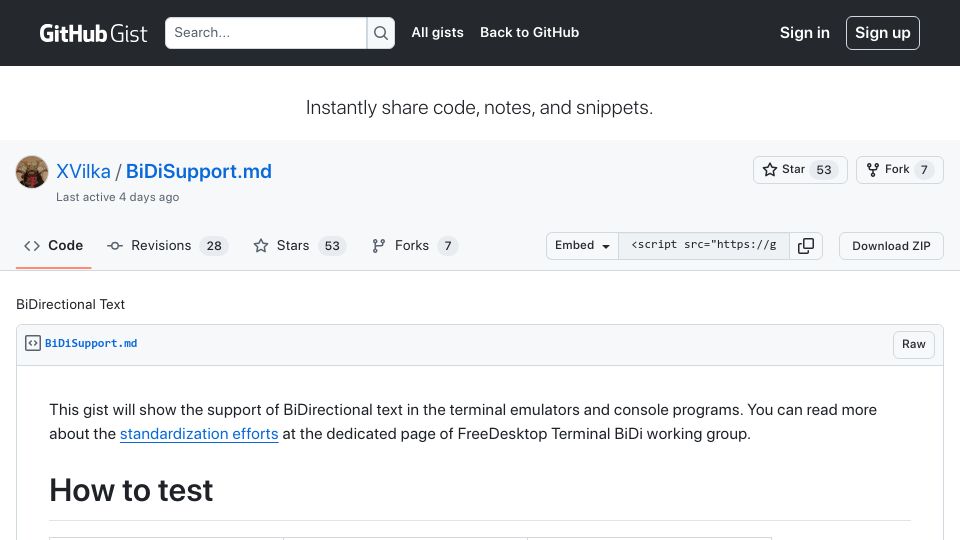The width and height of the screenshot is (960, 540).
Task: Open the GitHub Gist logo homepage
Action: 93,33
